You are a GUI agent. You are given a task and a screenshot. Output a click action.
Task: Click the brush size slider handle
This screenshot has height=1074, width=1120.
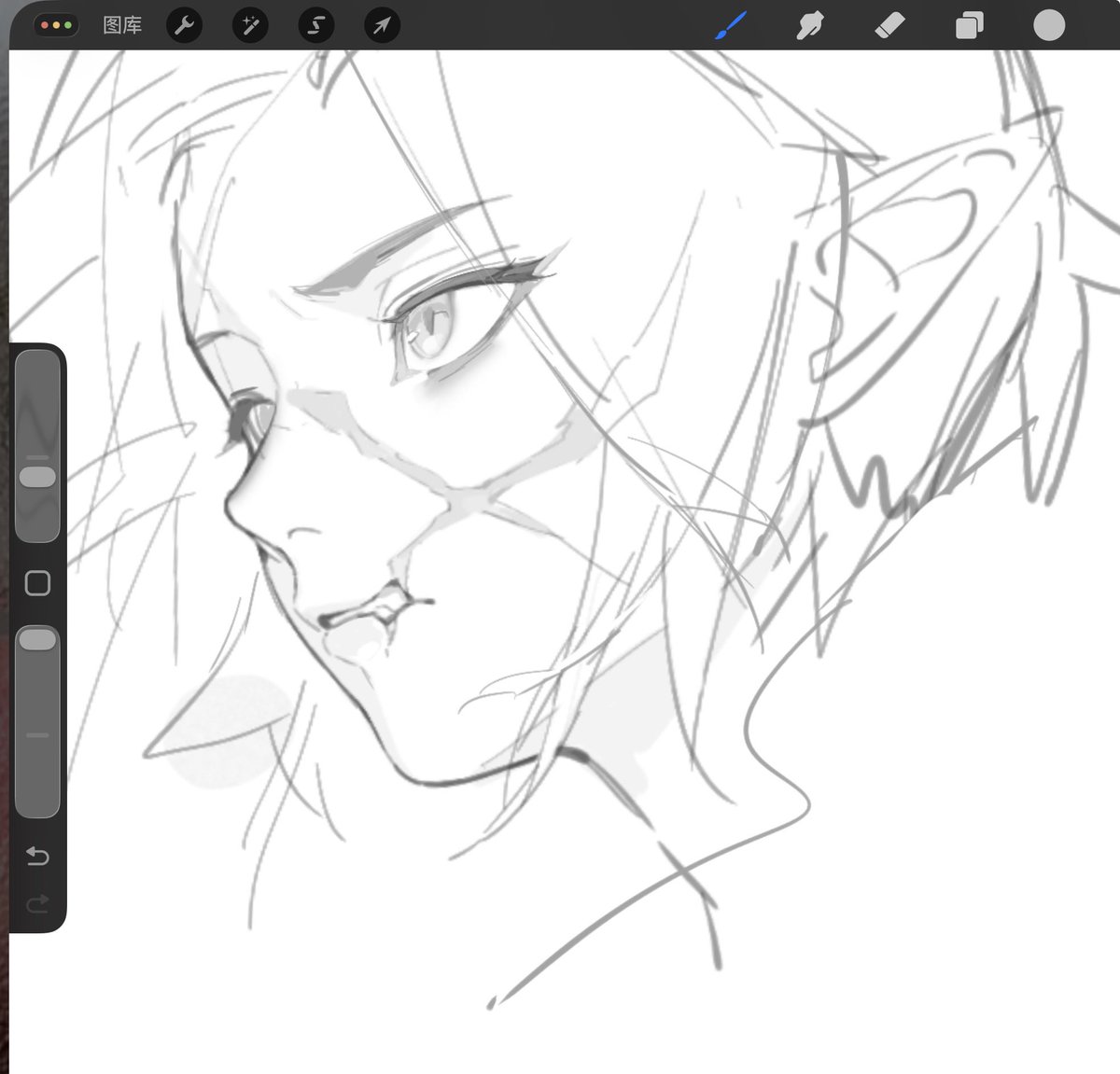coord(37,477)
